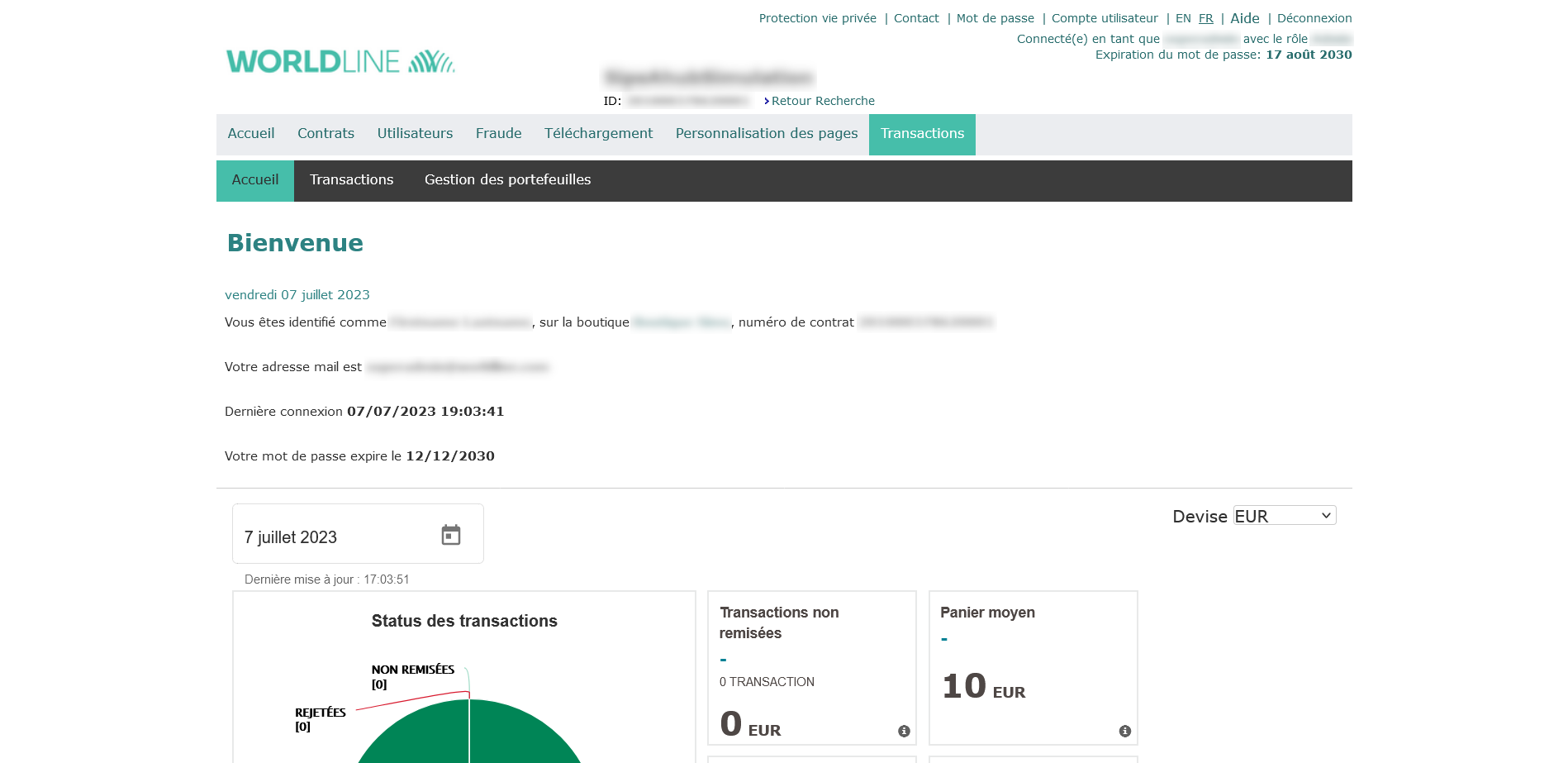Open the calendar date picker icon

pos(451,535)
